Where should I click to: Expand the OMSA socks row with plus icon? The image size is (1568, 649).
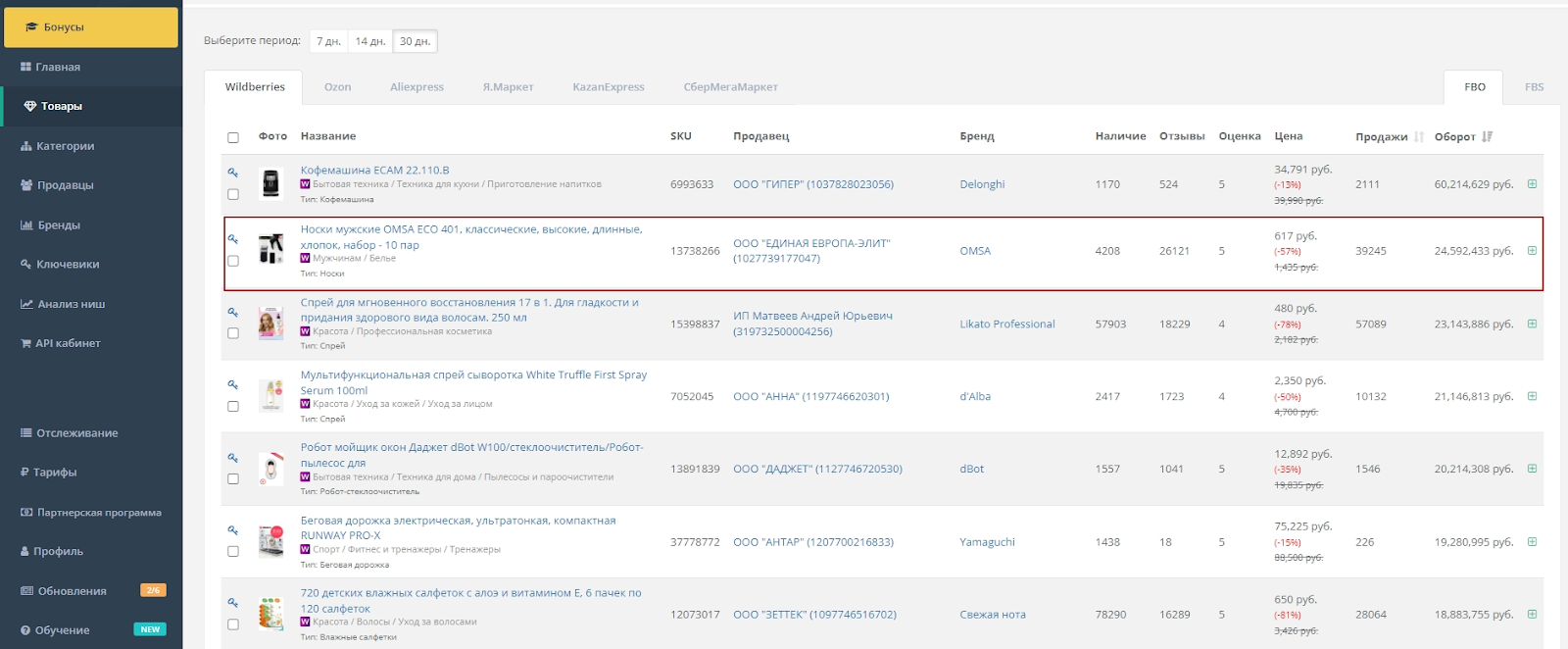[x=1532, y=251]
